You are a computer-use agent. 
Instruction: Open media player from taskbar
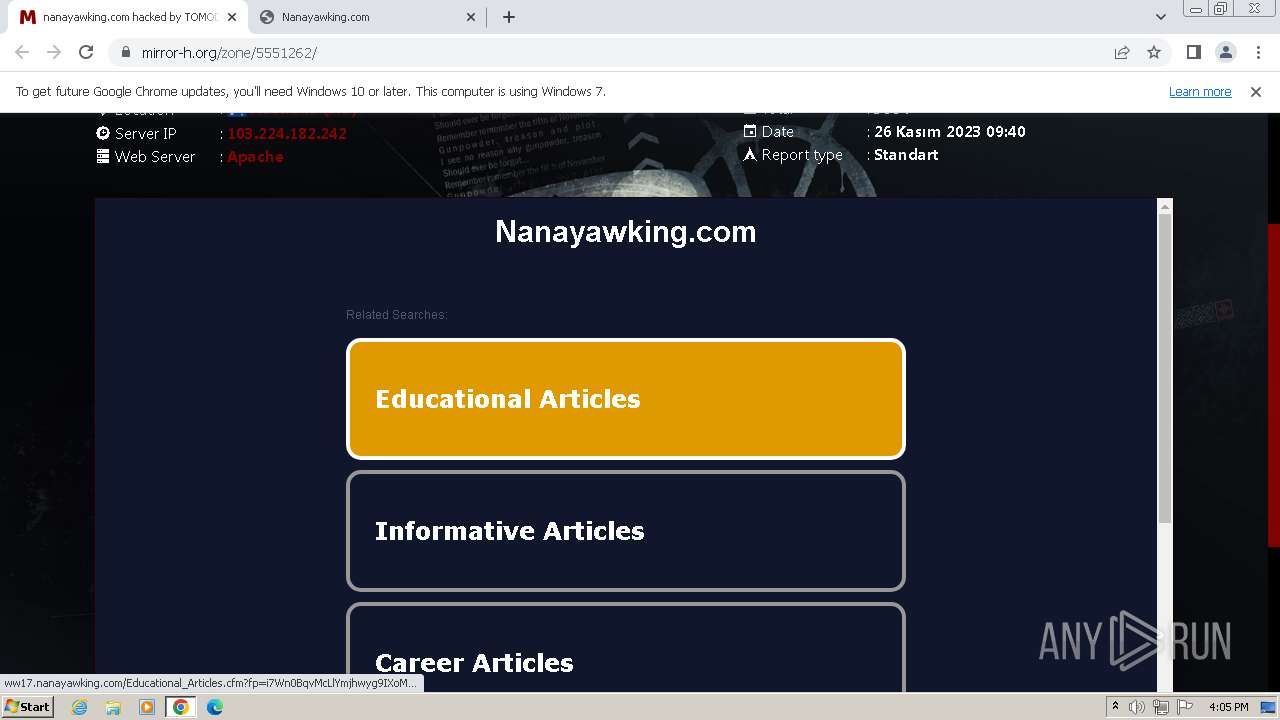147,707
